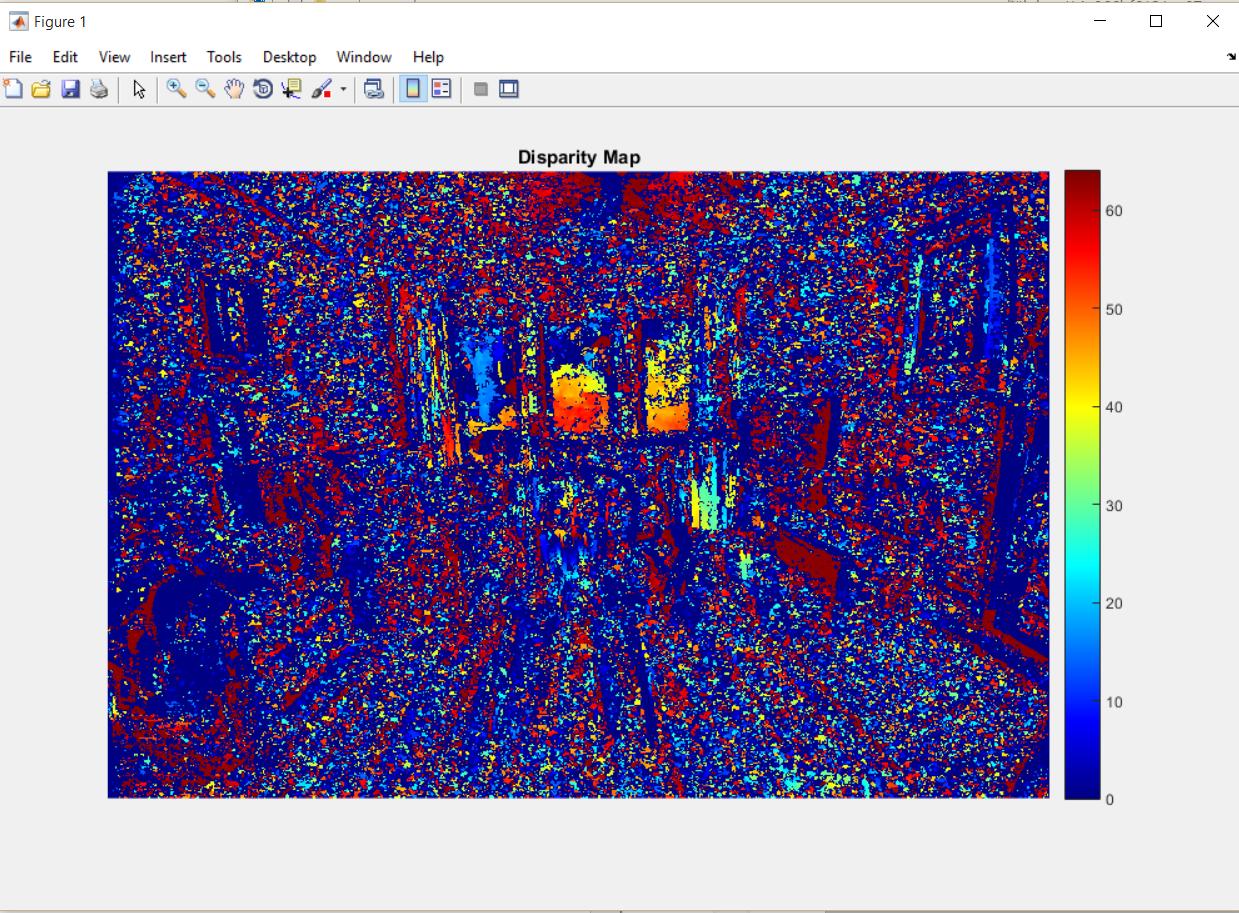Open the toolbar overflow arrow at far right

click(1231, 57)
